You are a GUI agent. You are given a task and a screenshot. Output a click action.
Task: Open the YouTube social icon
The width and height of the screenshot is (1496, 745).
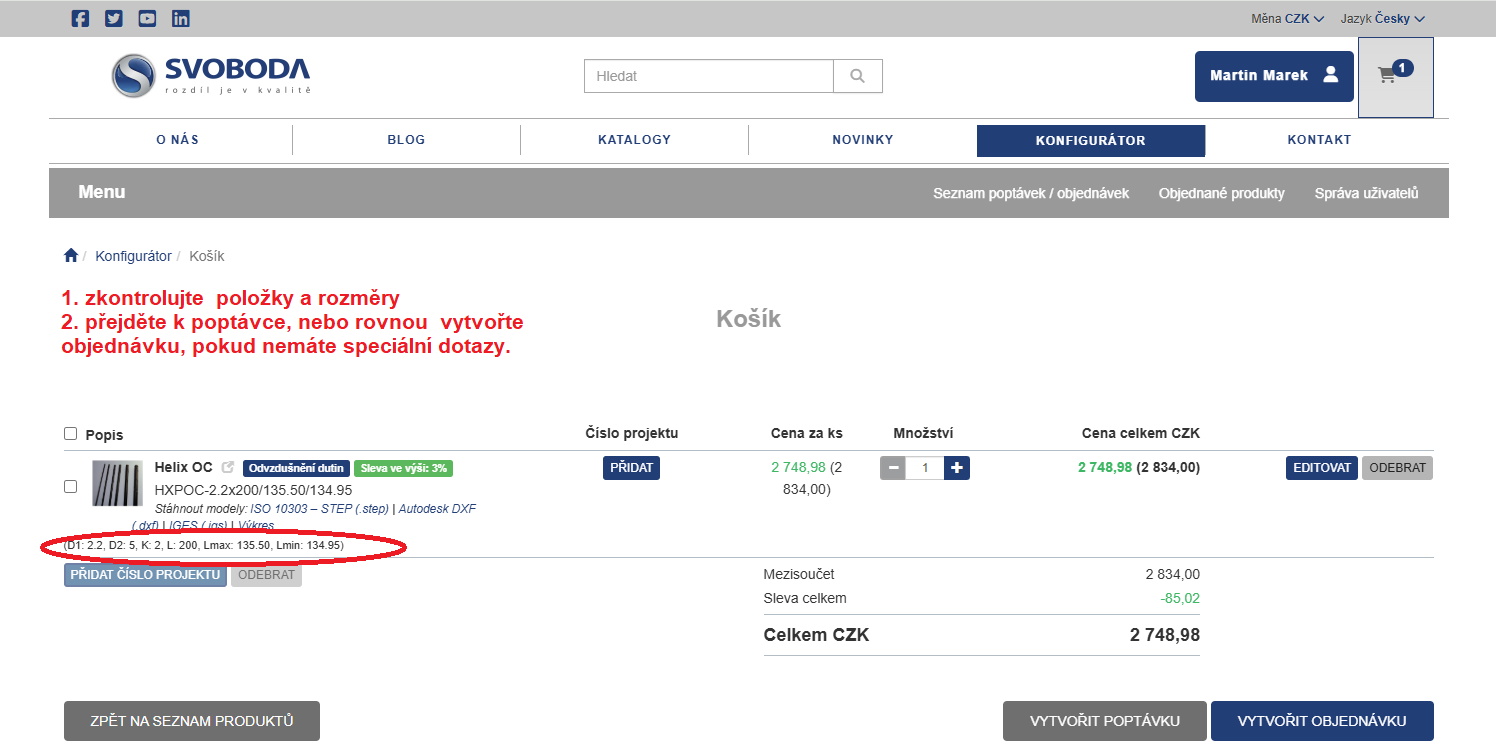(147, 18)
